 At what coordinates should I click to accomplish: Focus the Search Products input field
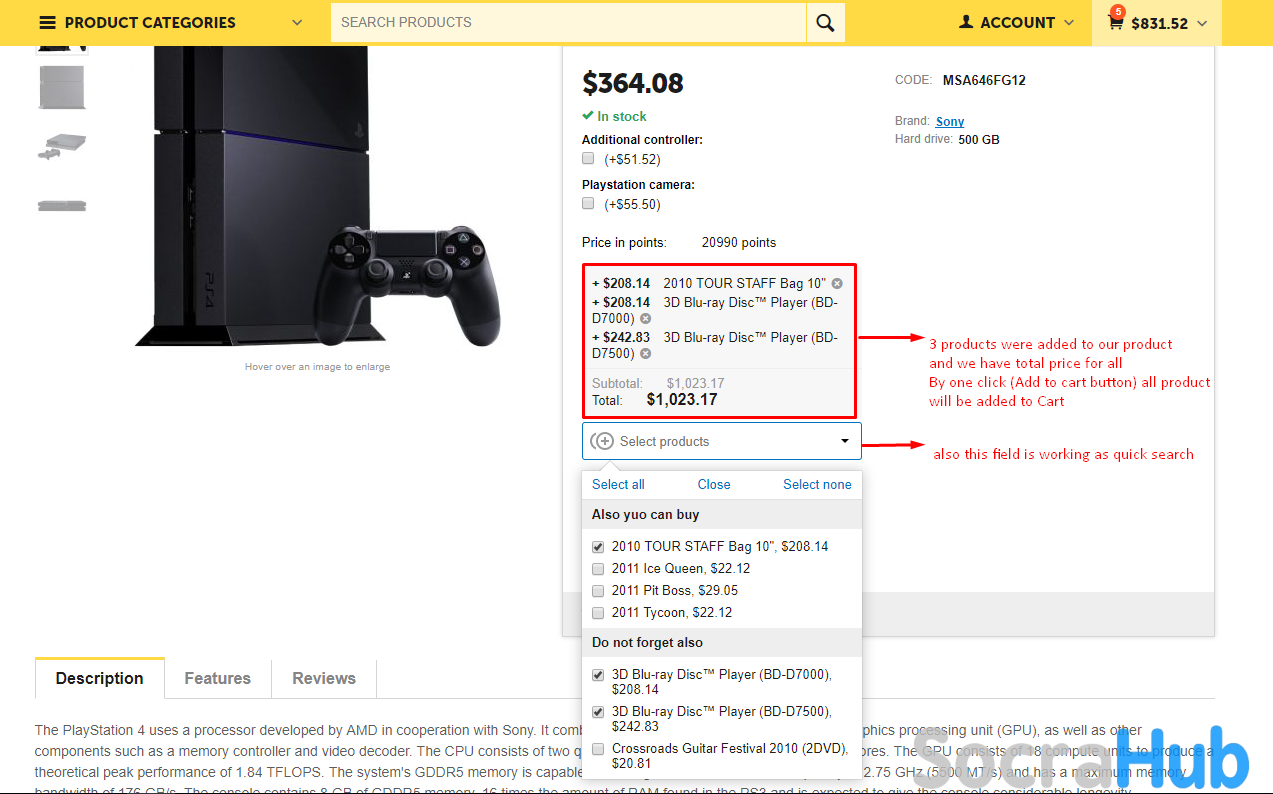[x=568, y=23]
